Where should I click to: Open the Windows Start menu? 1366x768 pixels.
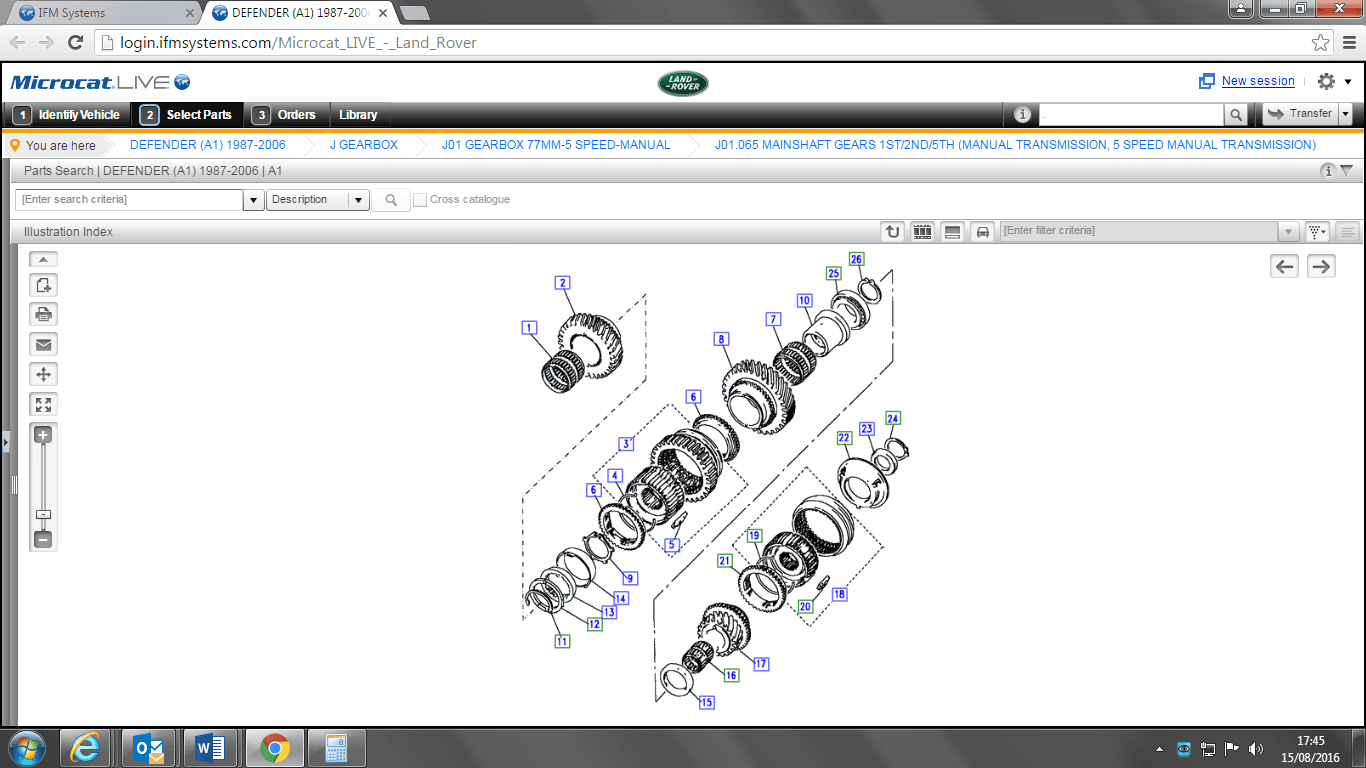coord(26,747)
